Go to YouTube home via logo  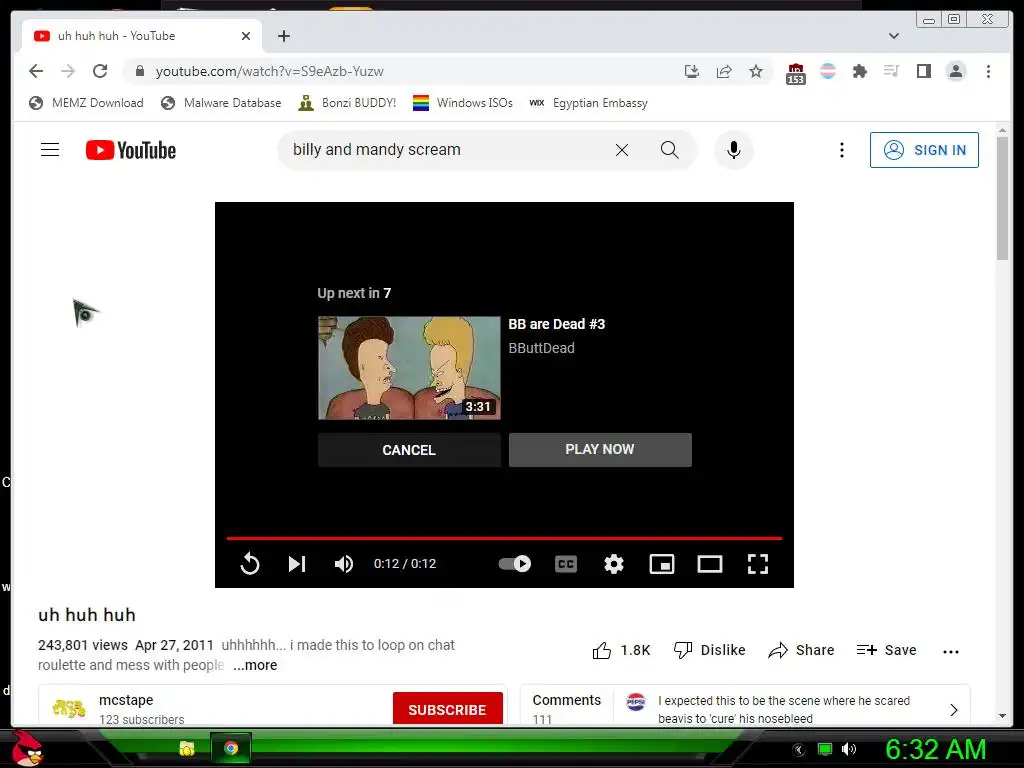pyautogui.click(x=131, y=150)
